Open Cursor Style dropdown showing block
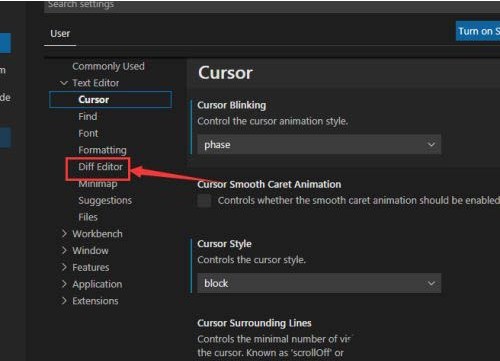This screenshot has width=500, height=361. click(319, 283)
